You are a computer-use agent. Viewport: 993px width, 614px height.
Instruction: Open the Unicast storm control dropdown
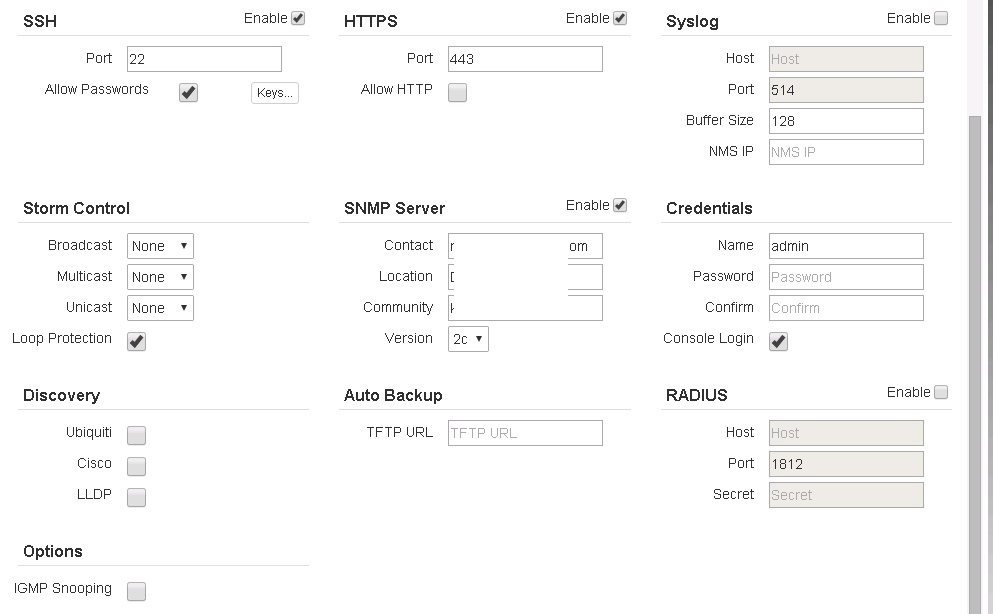pos(160,308)
